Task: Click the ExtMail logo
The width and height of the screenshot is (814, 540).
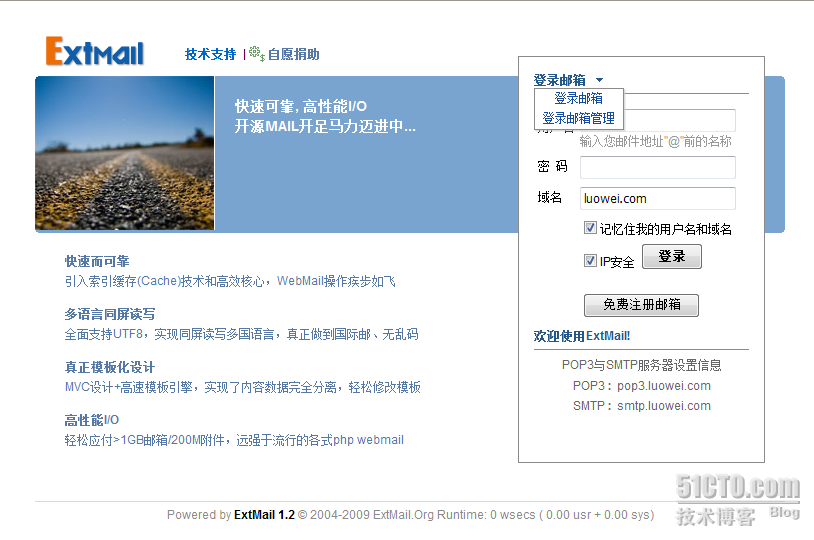Action: [94, 51]
